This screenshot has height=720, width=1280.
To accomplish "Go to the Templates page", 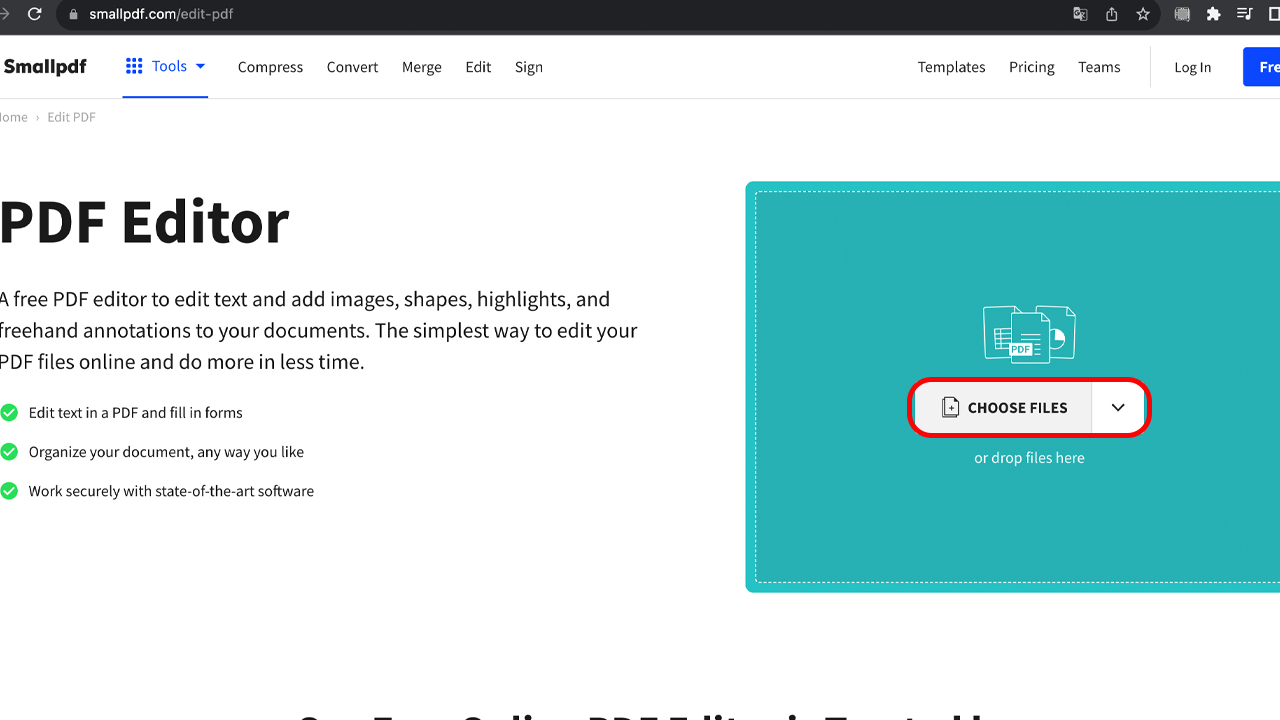I will (x=952, y=67).
